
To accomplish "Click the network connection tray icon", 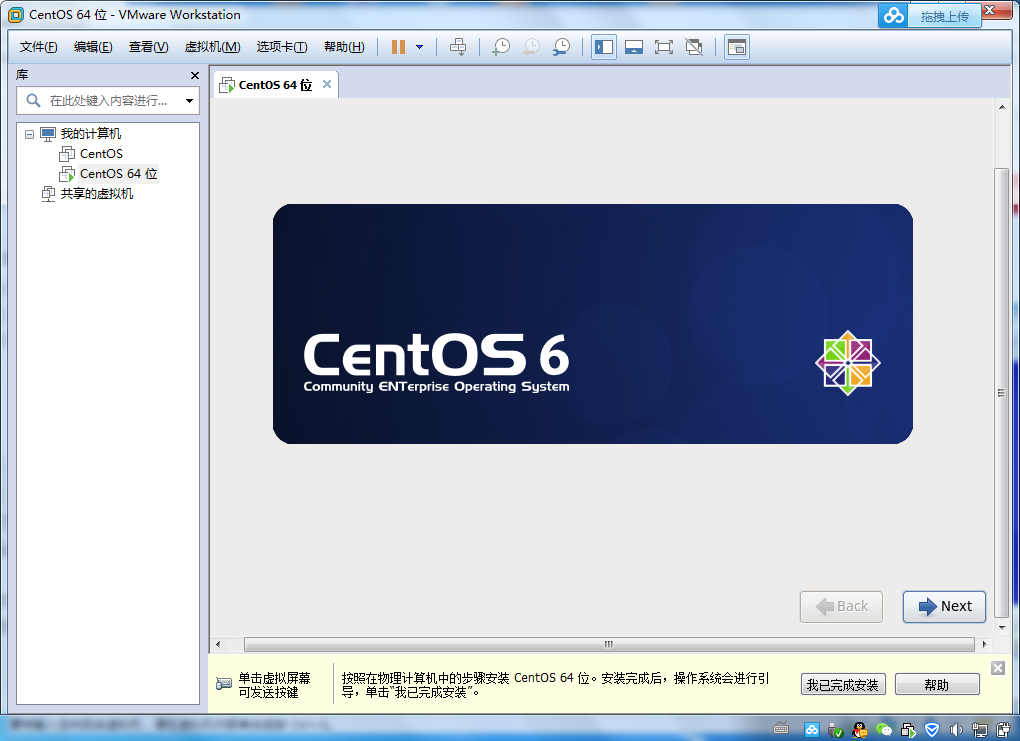I will point(980,730).
